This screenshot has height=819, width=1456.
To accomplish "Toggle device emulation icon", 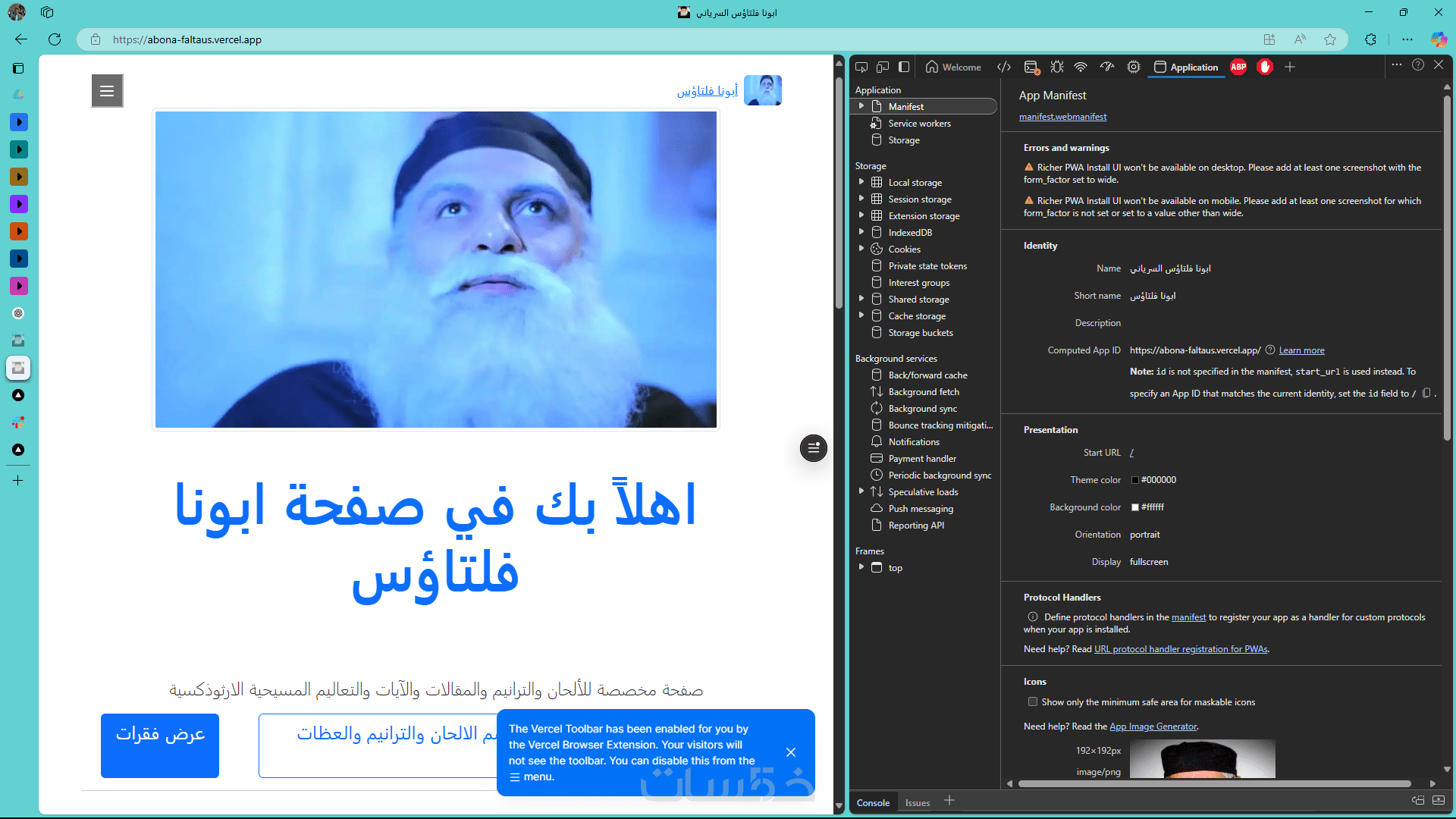I will [883, 67].
